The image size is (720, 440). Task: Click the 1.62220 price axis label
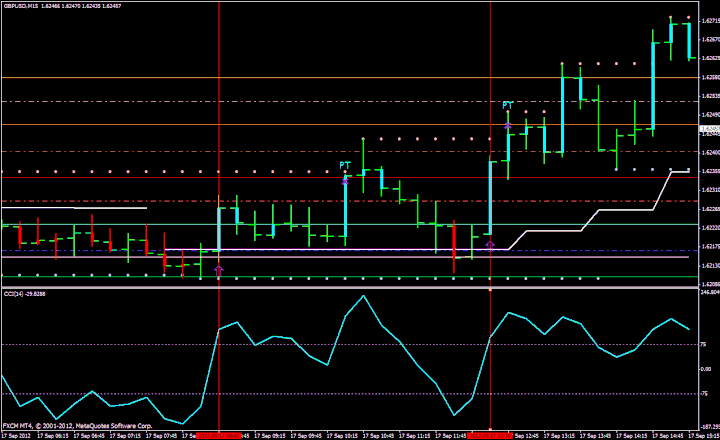pyautogui.click(x=710, y=228)
